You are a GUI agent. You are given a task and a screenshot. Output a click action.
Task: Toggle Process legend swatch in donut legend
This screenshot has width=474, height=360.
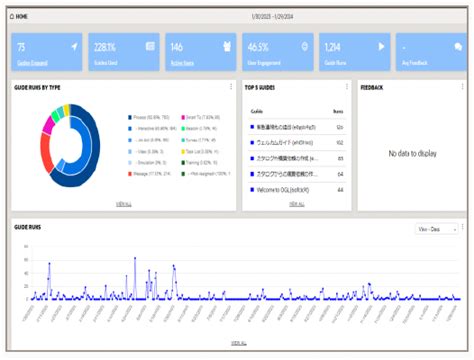pos(130,117)
